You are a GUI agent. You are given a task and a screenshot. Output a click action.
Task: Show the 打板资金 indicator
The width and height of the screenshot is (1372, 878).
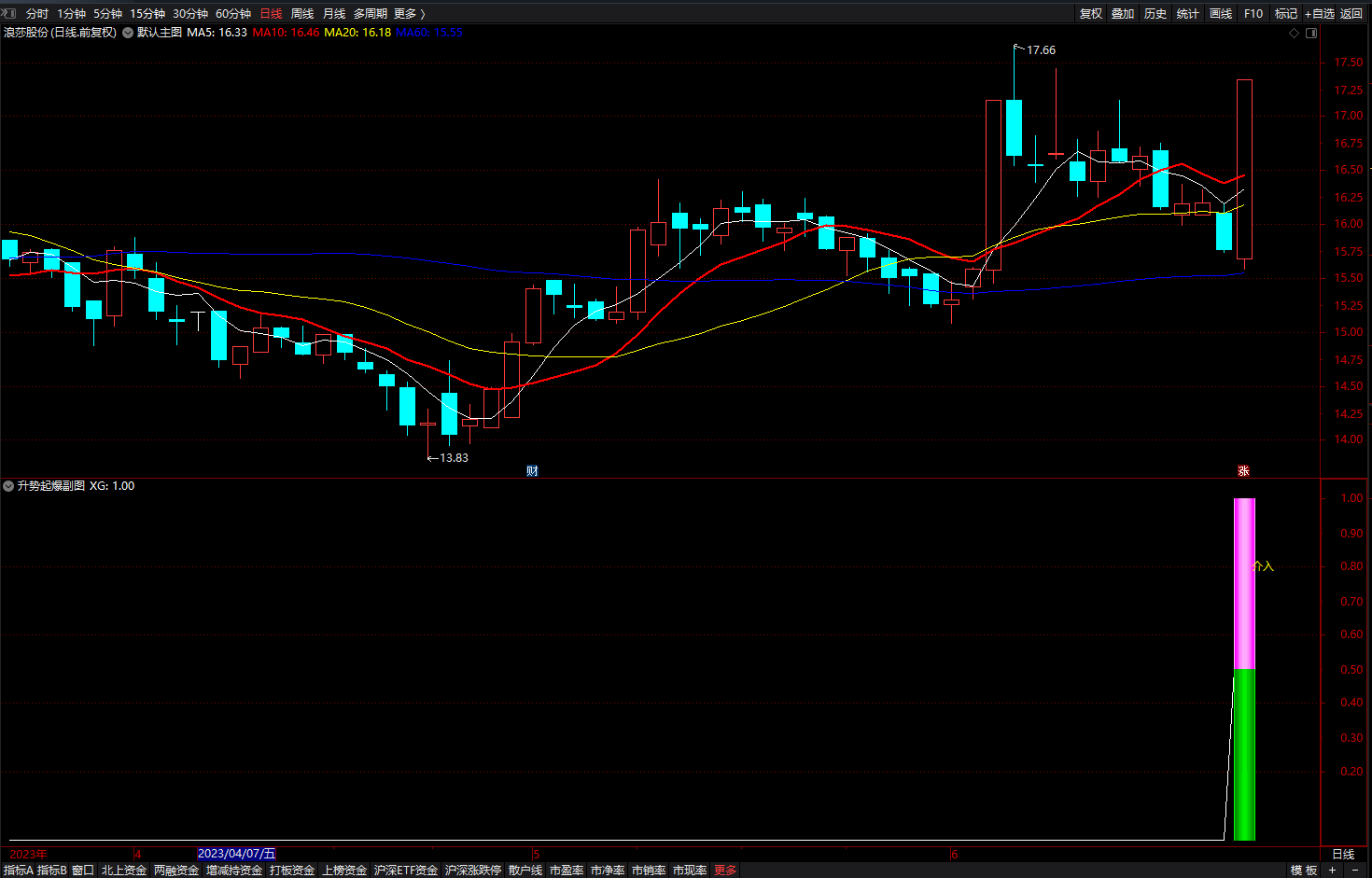pyautogui.click(x=292, y=871)
